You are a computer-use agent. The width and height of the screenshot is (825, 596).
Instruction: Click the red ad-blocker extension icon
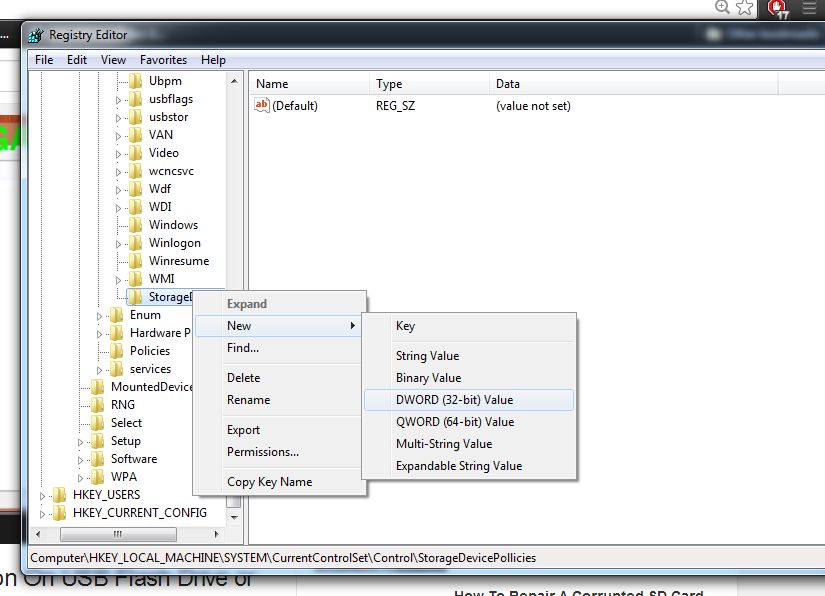click(x=777, y=8)
